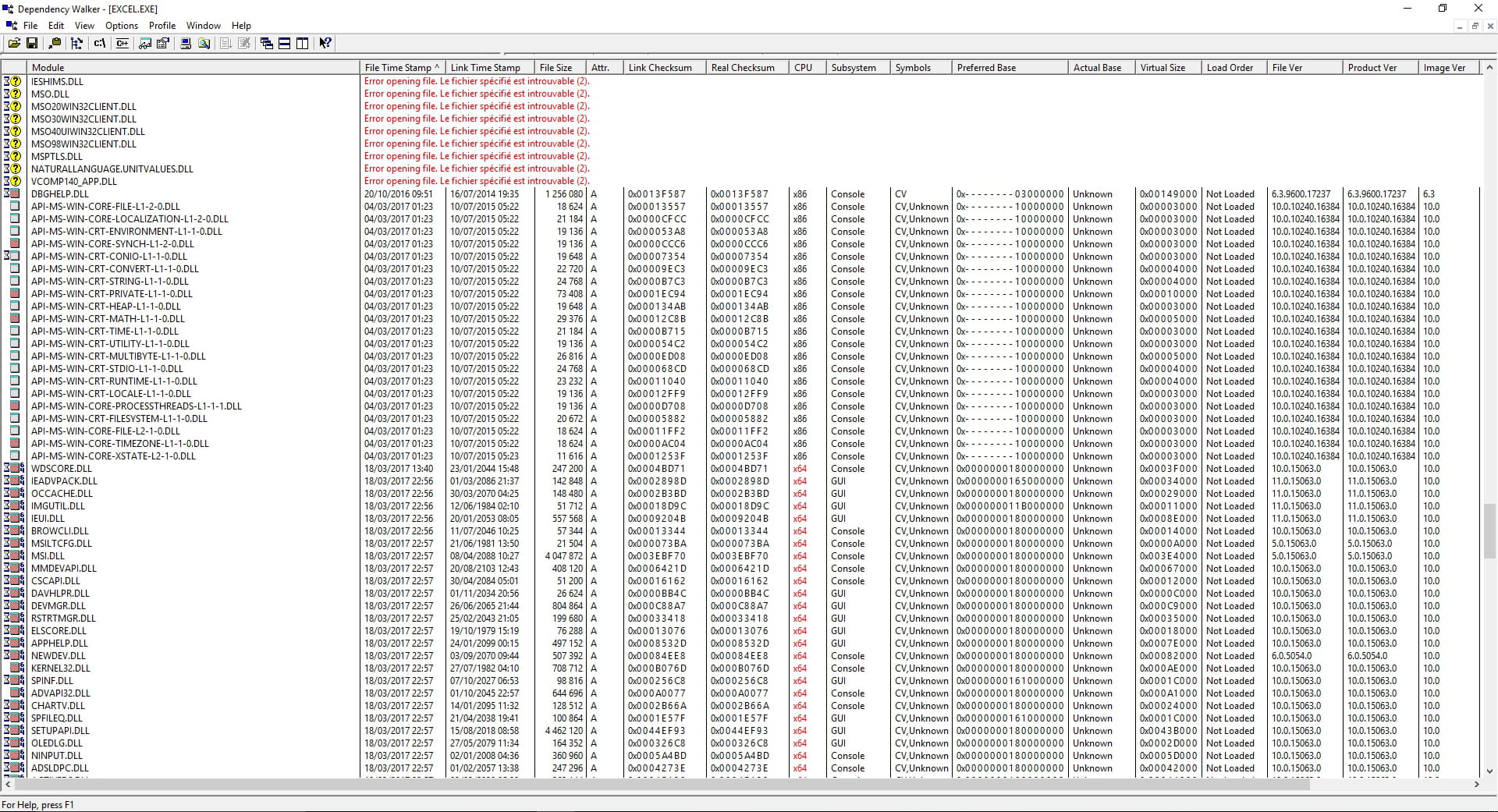The height and width of the screenshot is (812, 1498).
Task: Sort by the Load Order column header
Action: coord(1234,68)
